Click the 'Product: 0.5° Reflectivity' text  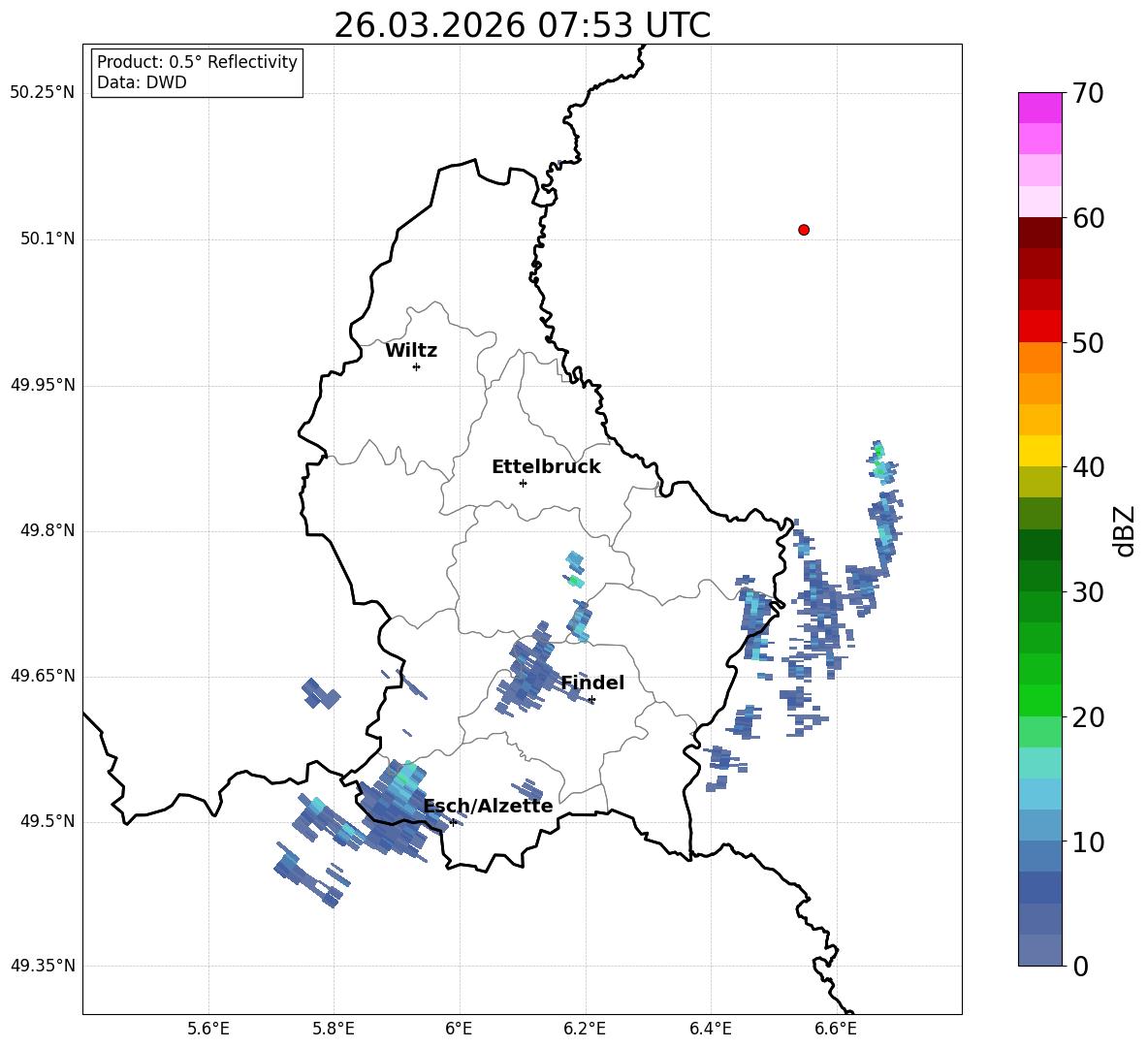197,62
